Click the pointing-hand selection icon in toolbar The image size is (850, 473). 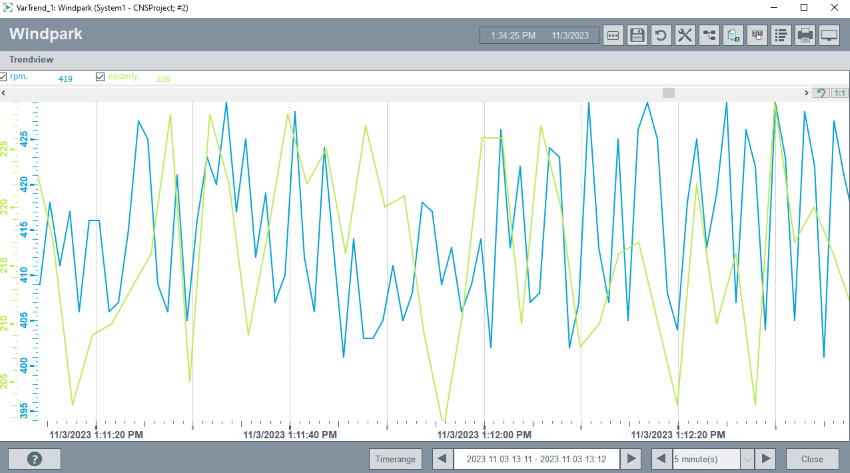point(757,35)
